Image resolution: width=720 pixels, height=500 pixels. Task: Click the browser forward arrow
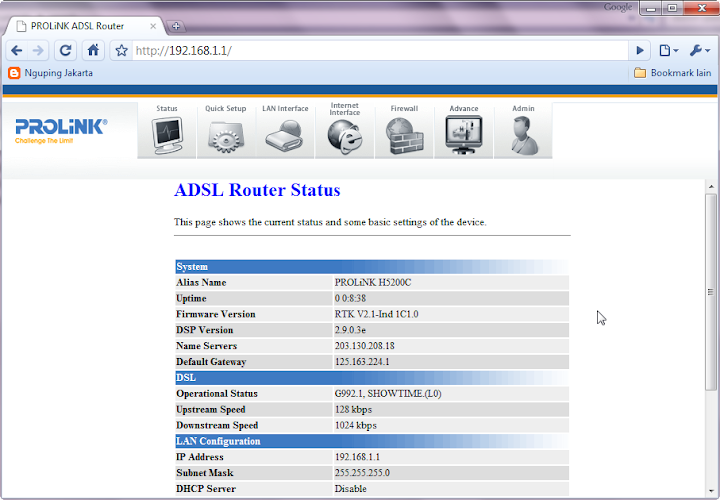point(38,51)
